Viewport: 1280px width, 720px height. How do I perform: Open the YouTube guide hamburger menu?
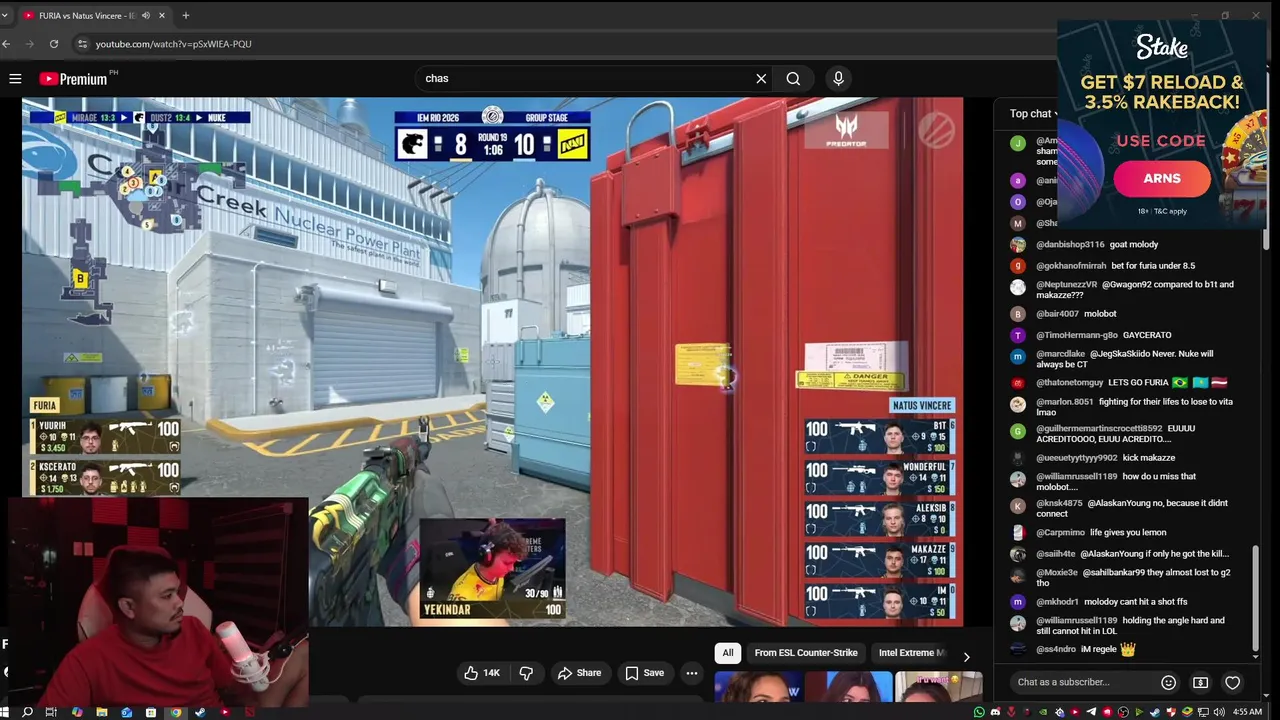coord(15,78)
